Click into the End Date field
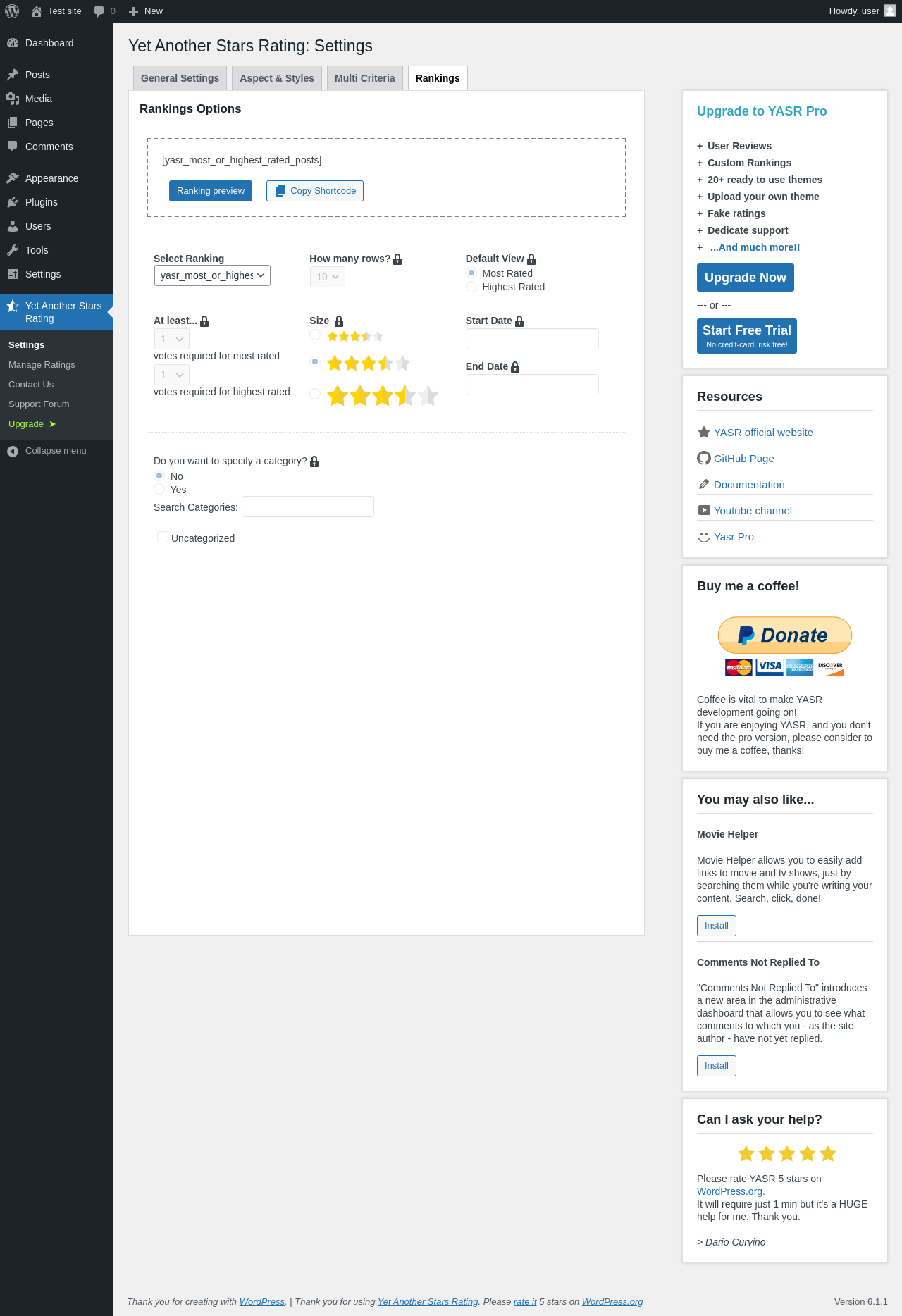The height and width of the screenshot is (1316, 902). pos(533,385)
